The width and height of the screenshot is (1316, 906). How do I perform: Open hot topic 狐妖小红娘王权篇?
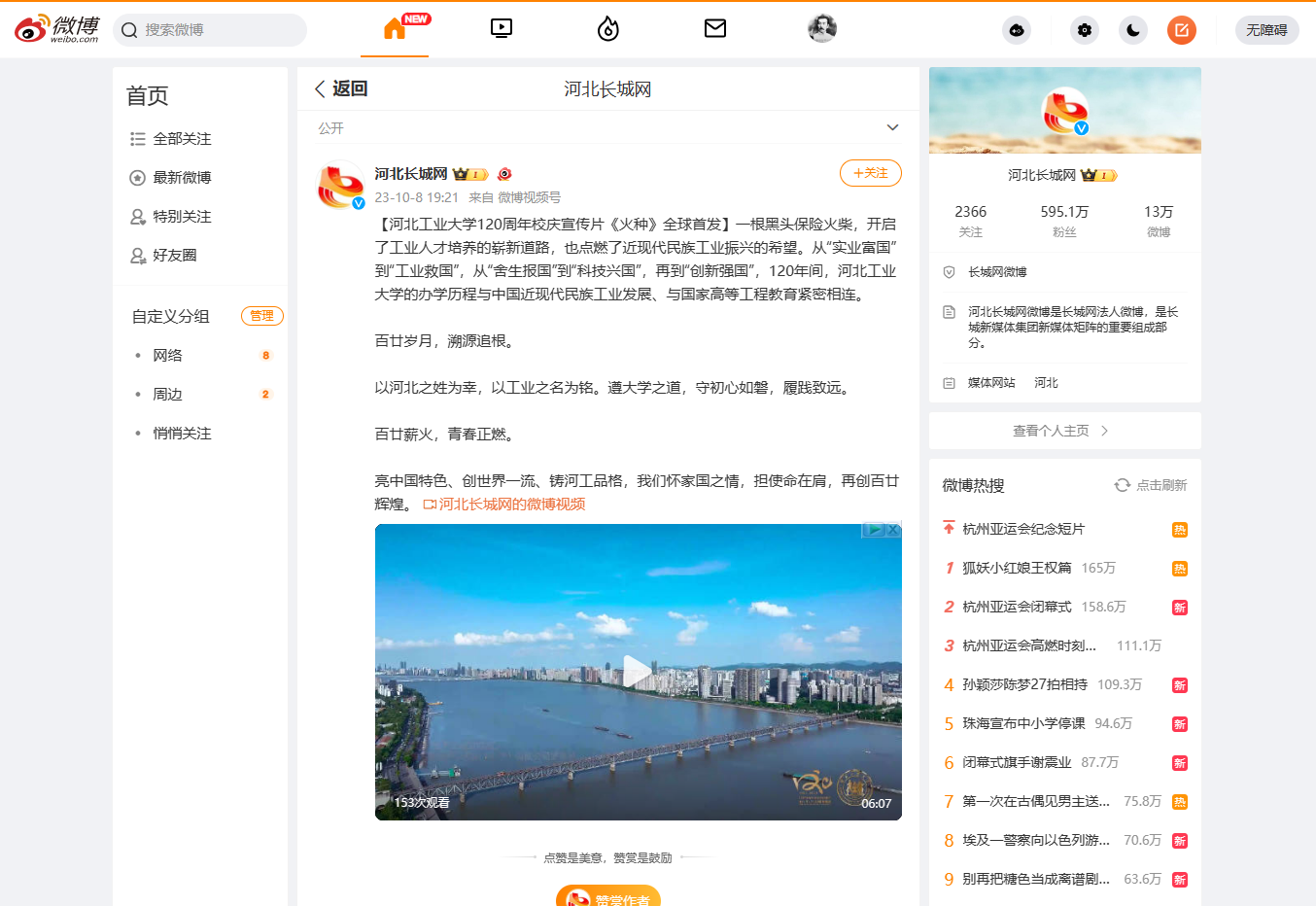pos(1017,568)
